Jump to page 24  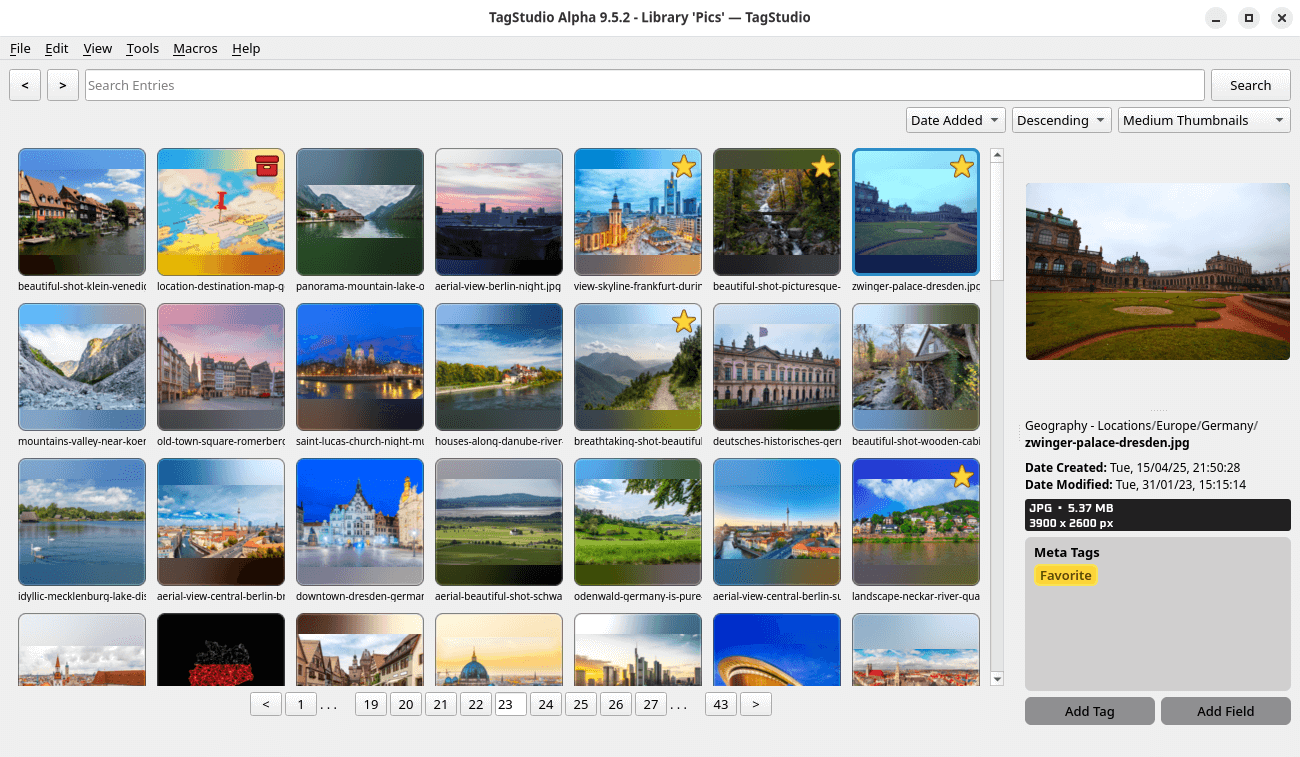tap(545, 704)
